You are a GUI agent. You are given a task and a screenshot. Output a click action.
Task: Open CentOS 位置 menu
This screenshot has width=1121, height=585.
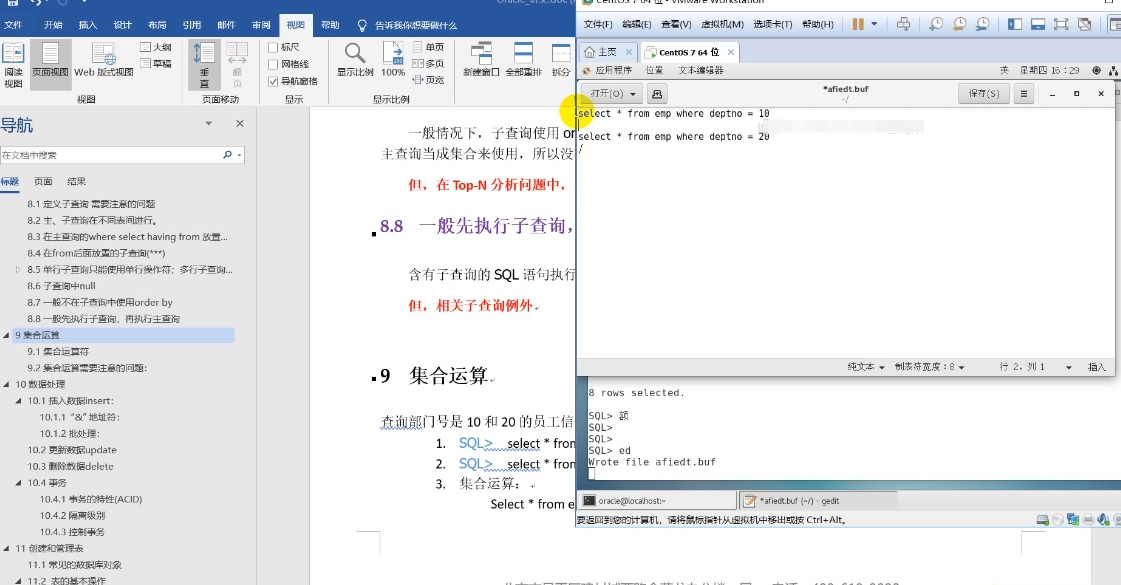654,70
